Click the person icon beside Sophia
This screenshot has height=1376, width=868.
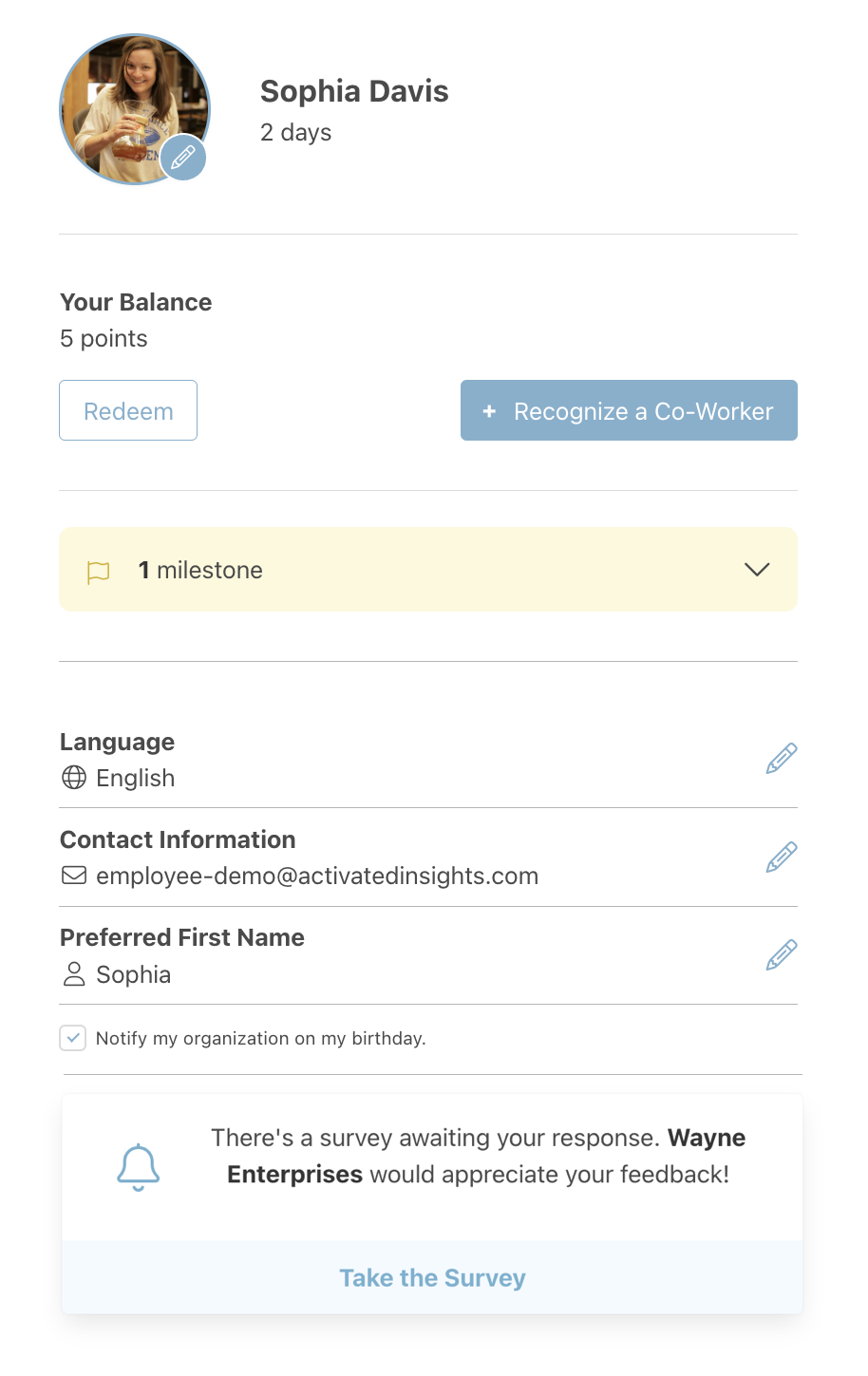coord(74,973)
